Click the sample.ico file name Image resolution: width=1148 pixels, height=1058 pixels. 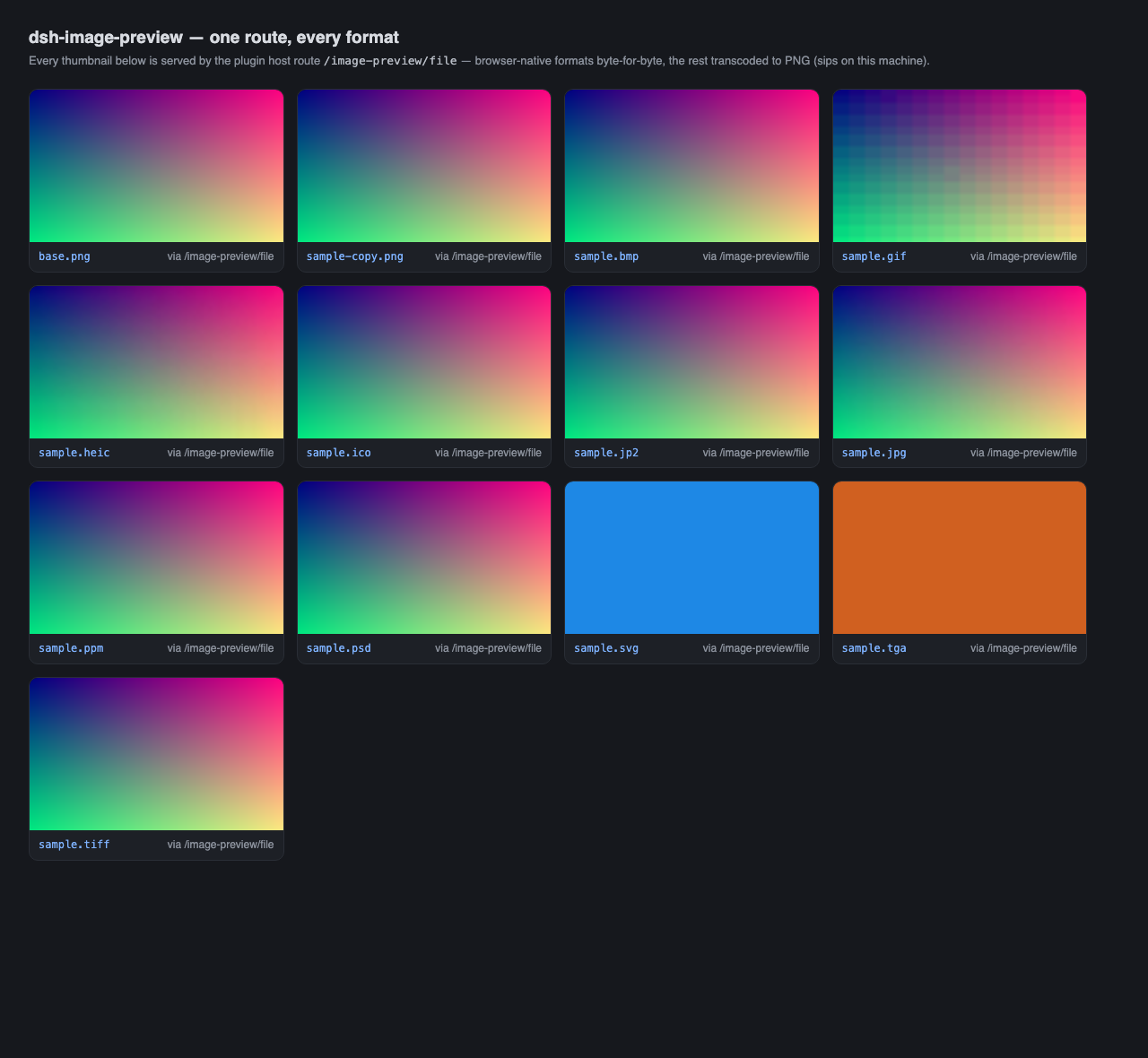pyautogui.click(x=339, y=453)
